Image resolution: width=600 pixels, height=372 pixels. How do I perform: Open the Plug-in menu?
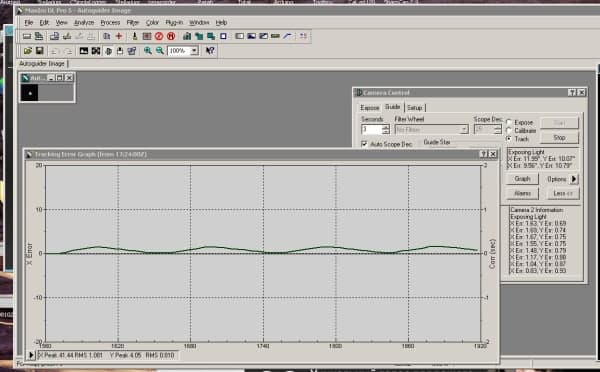pos(174,23)
